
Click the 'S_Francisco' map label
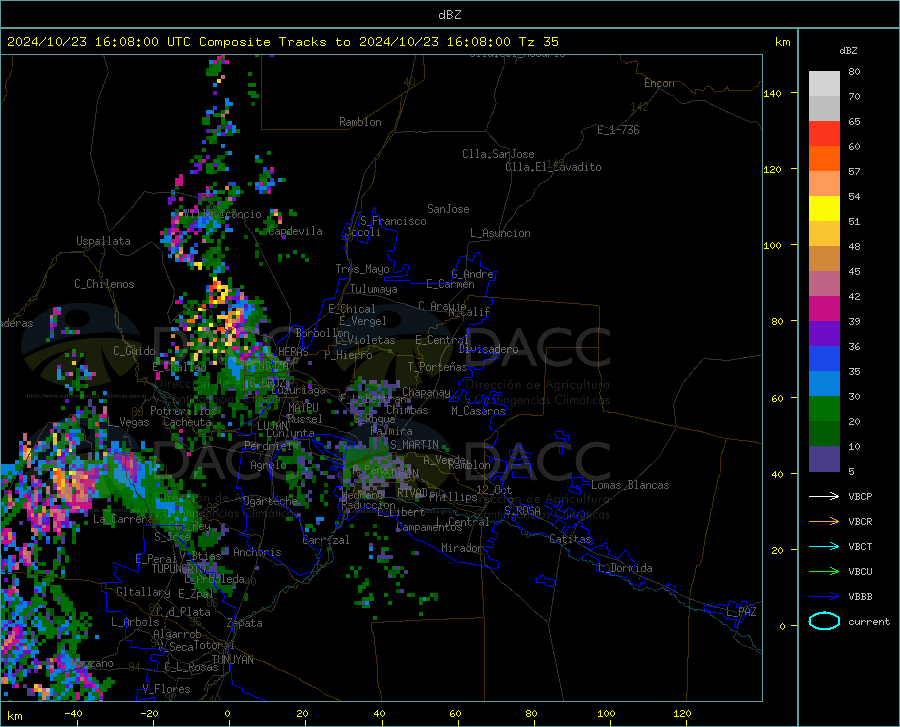click(393, 221)
